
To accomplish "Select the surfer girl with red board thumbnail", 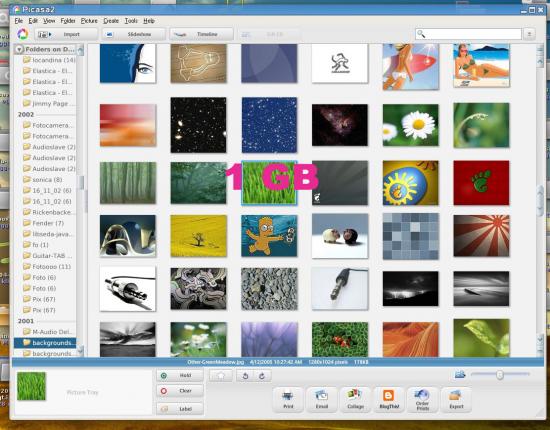I will [410, 66].
